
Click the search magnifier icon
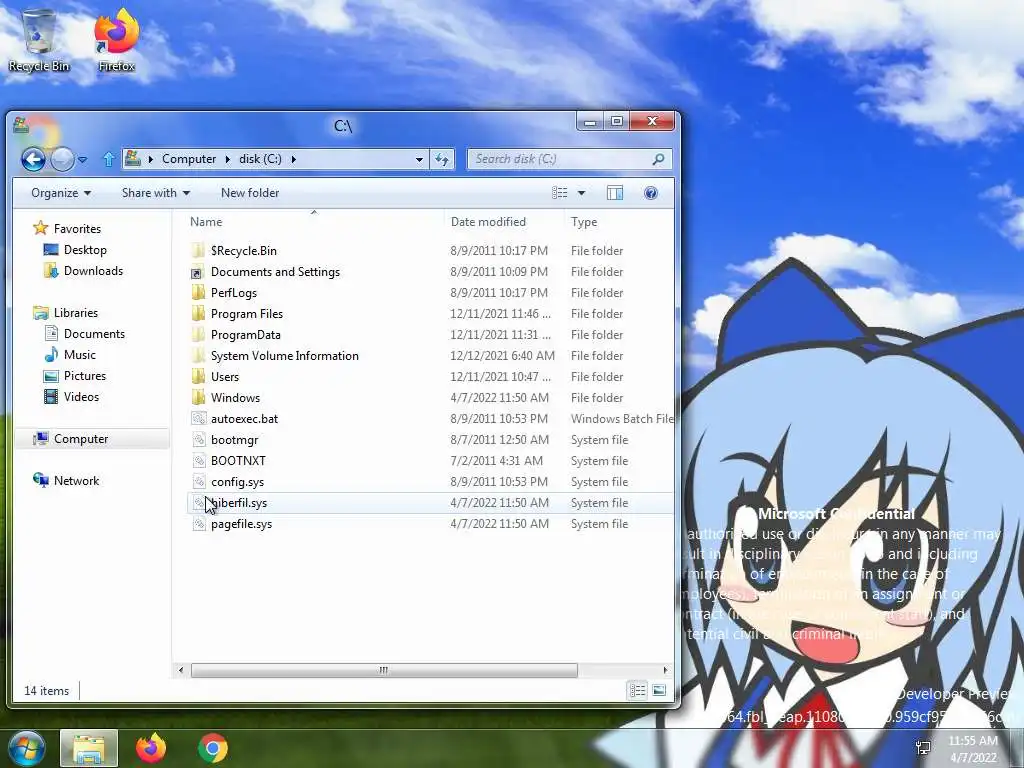click(x=658, y=159)
